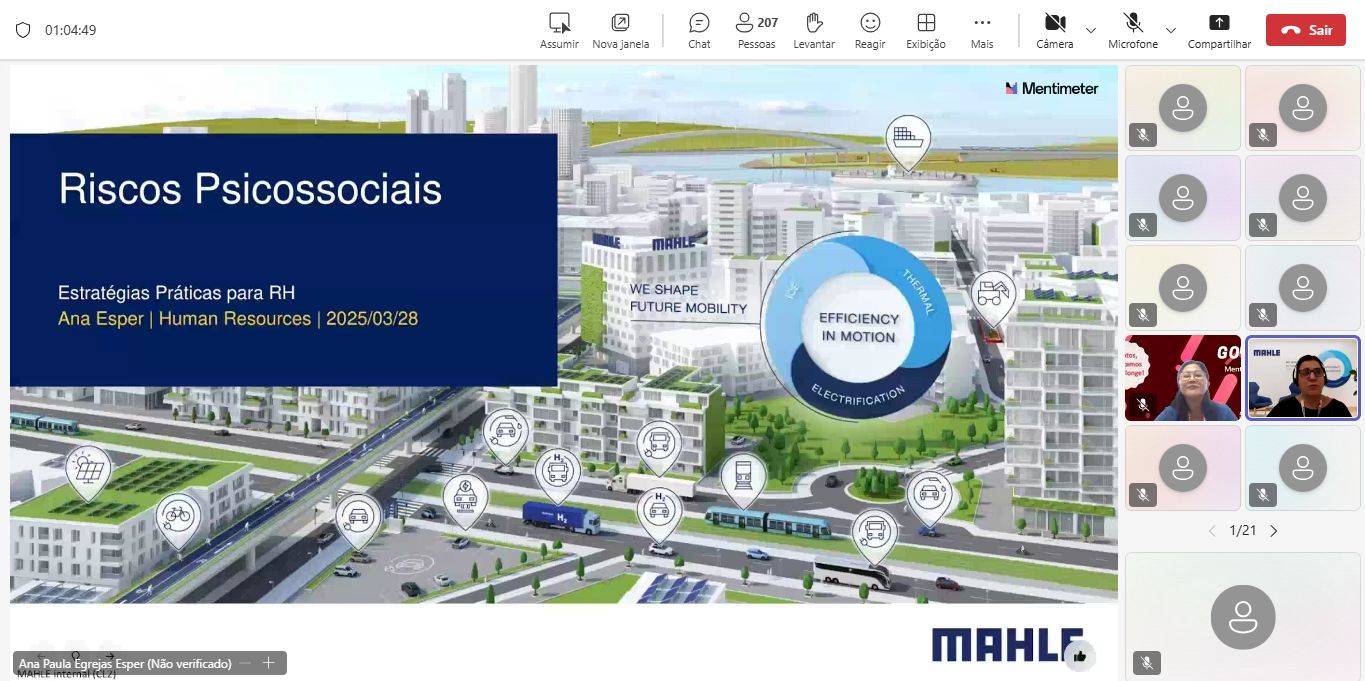Expand the camera options arrow

[x=1091, y=30]
